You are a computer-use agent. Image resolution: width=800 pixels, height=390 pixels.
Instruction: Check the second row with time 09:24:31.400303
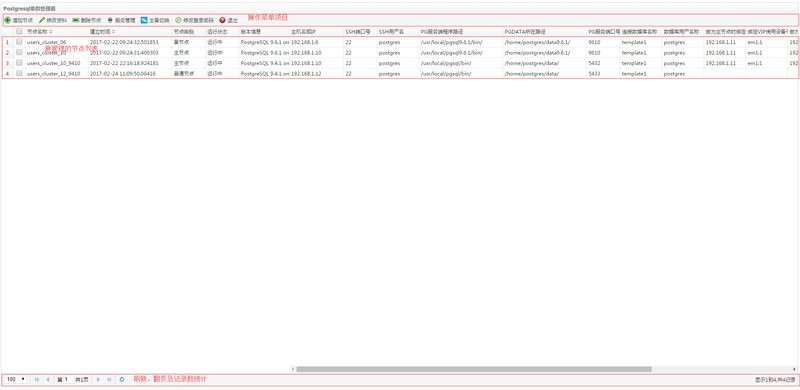(x=19, y=53)
